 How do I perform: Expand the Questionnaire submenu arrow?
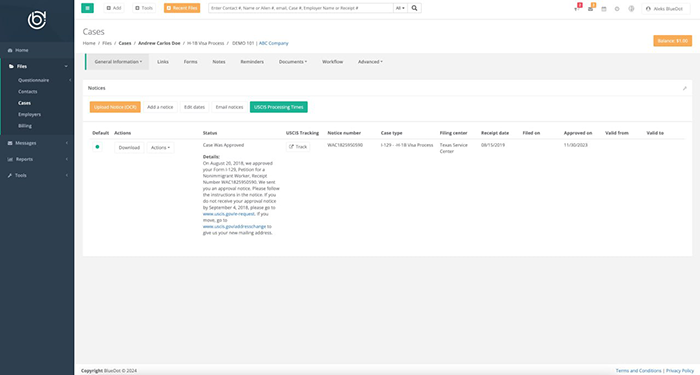click(70, 80)
